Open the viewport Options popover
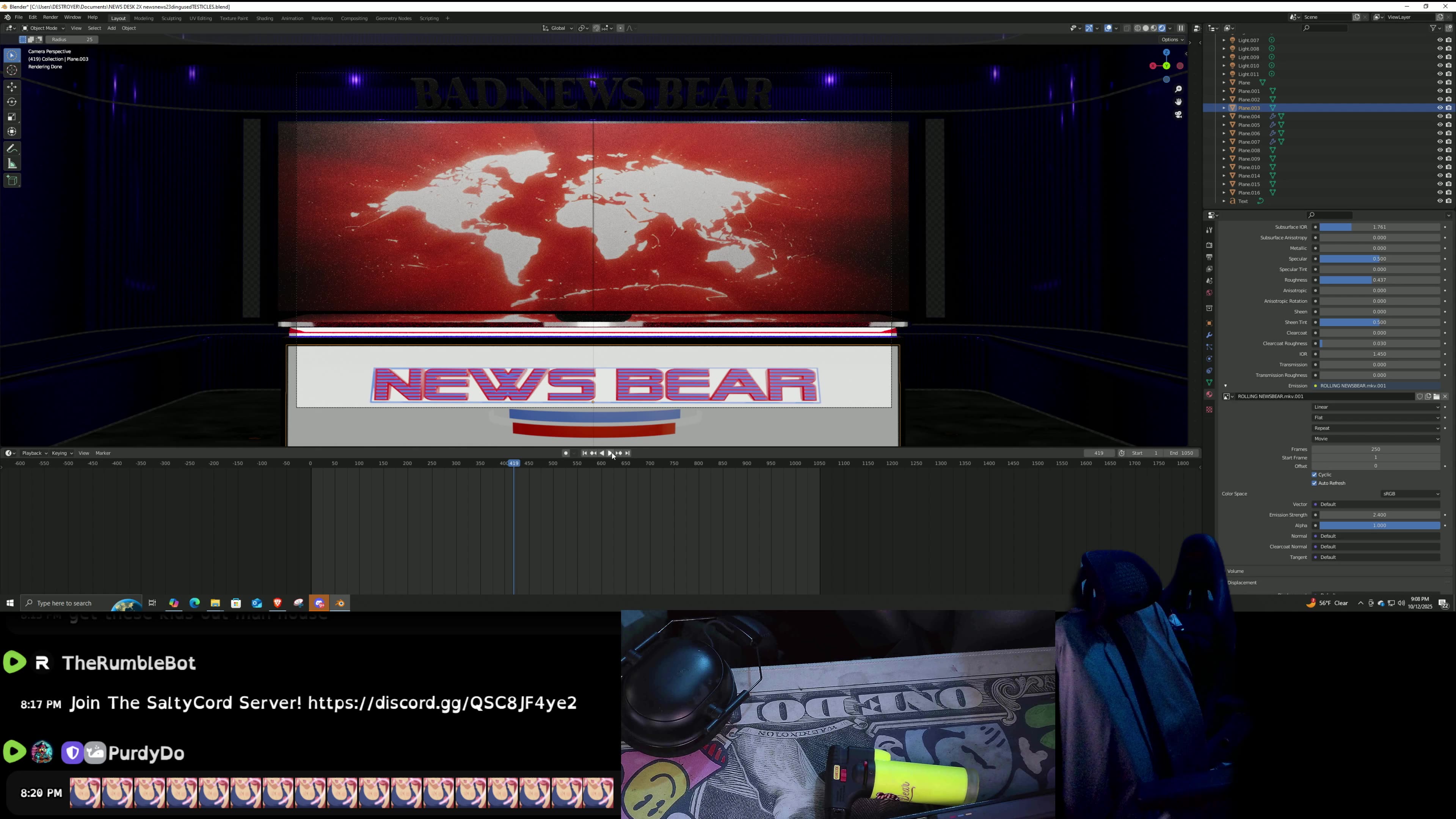This screenshot has height=819, width=1456. coord(1172,39)
